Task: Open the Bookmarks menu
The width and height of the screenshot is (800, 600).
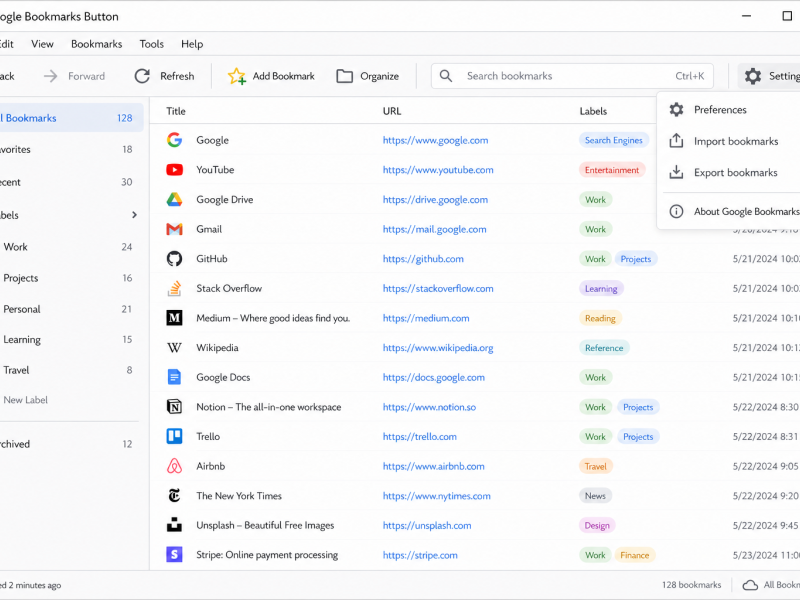Action: tap(96, 44)
